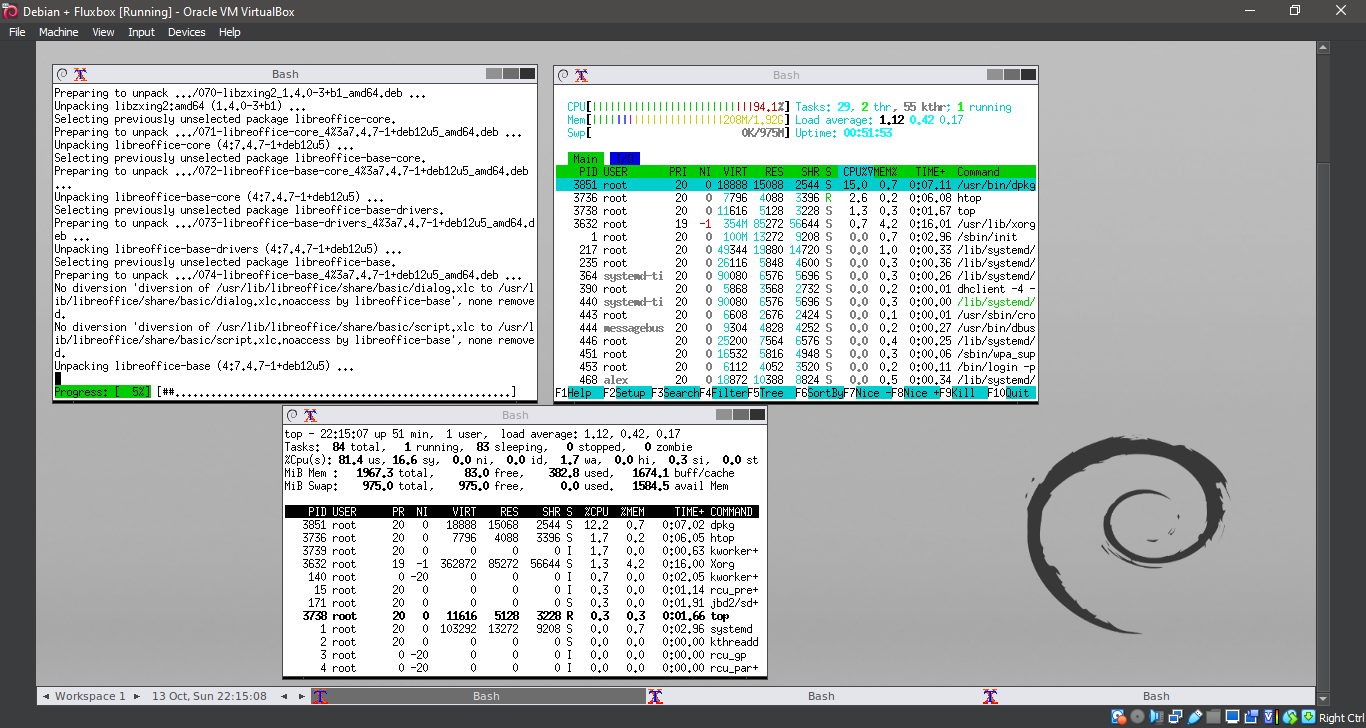This screenshot has width=1366, height=728.
Task: Open the Devices menu in VirtualBox
Action: tap(186, 31)
